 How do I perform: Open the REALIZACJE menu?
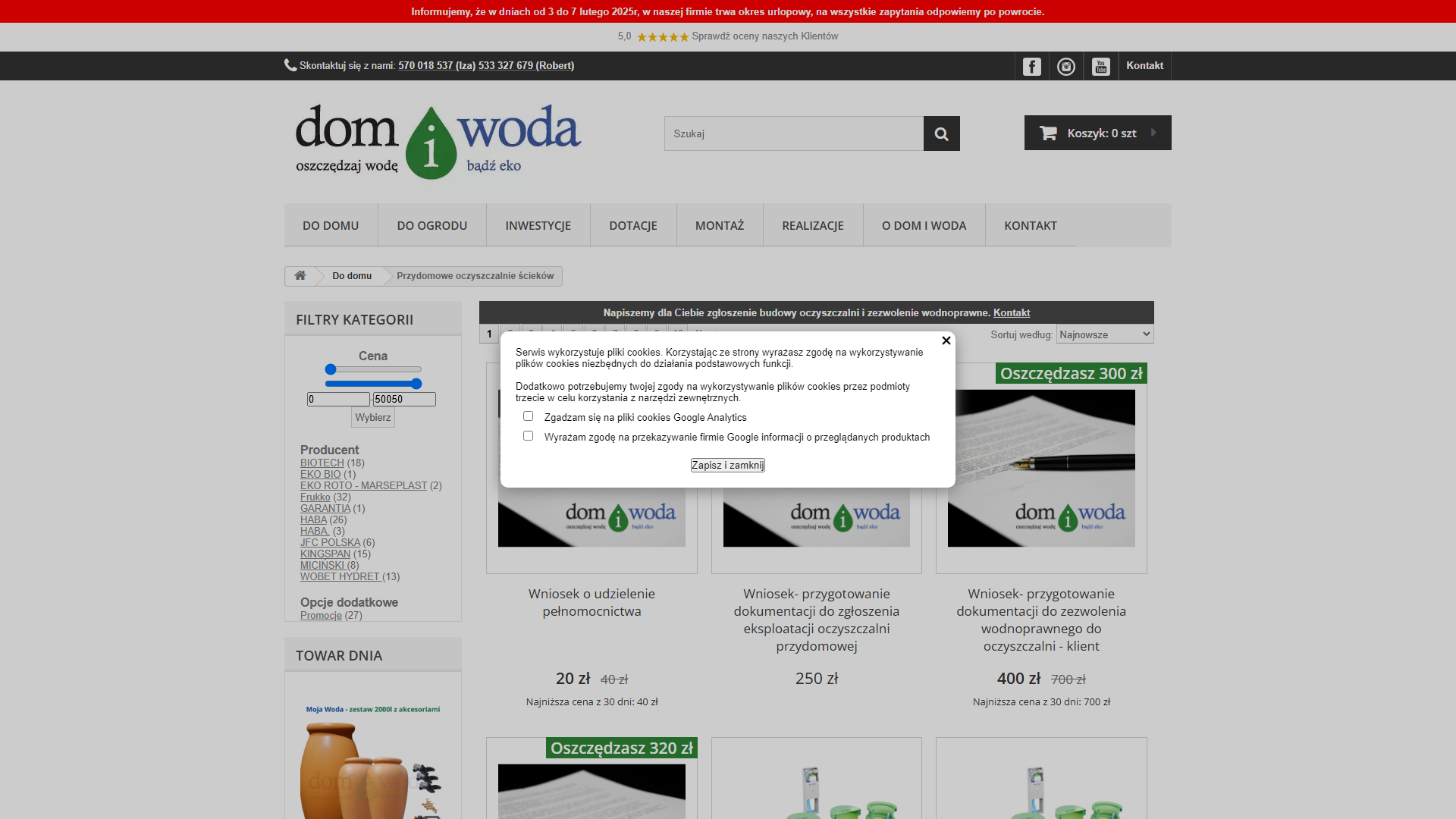[x=813, y=225]
